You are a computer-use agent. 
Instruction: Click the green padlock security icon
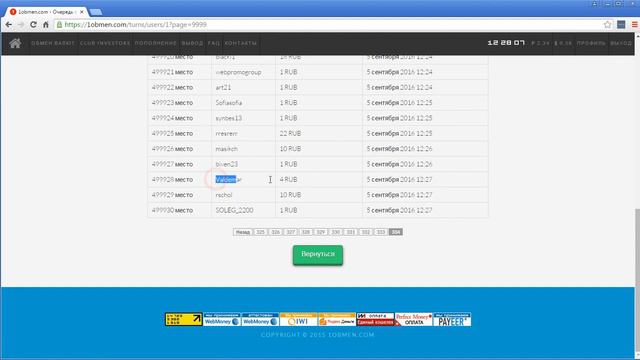(x=60, y=25)
